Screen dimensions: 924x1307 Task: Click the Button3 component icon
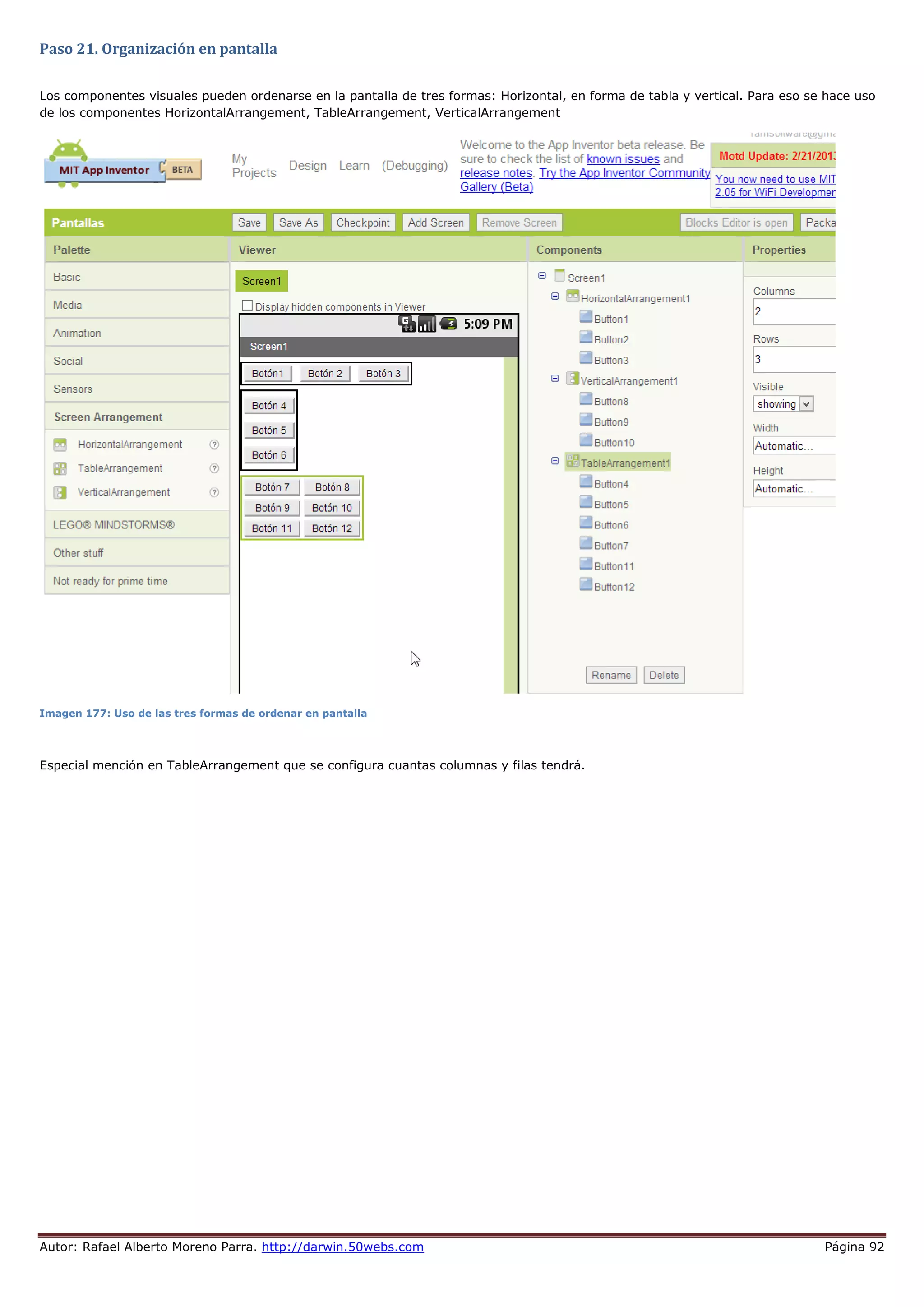tap(586, 357)
